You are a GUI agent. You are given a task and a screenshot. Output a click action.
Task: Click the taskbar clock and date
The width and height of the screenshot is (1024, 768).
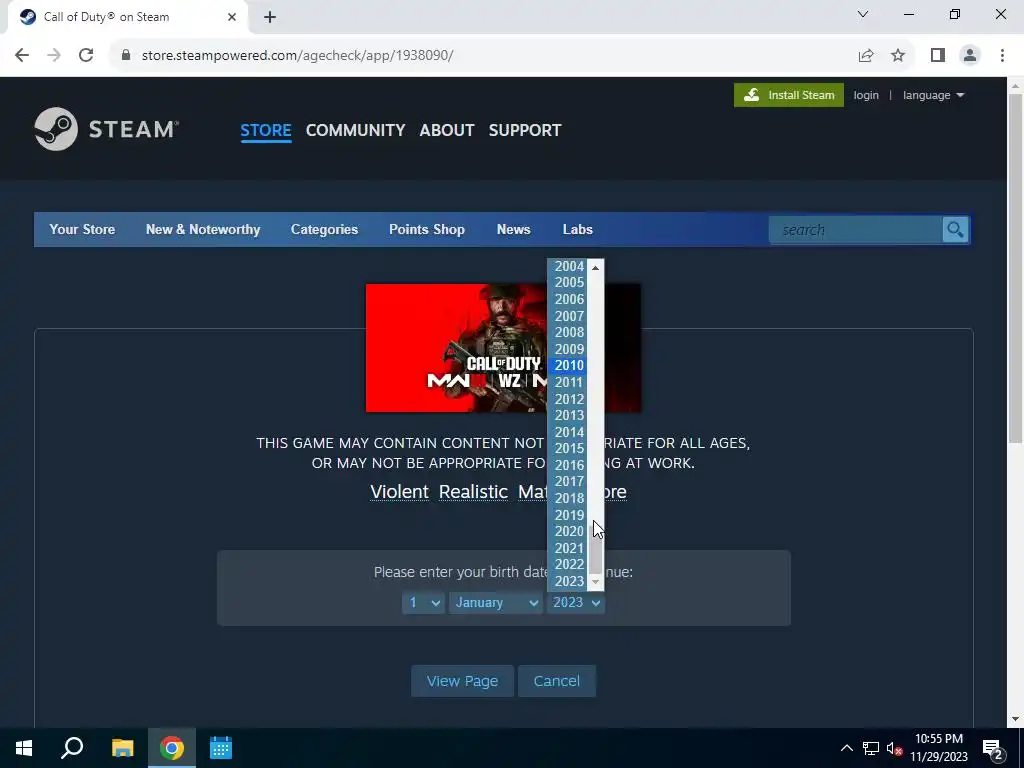pos(939,748)
